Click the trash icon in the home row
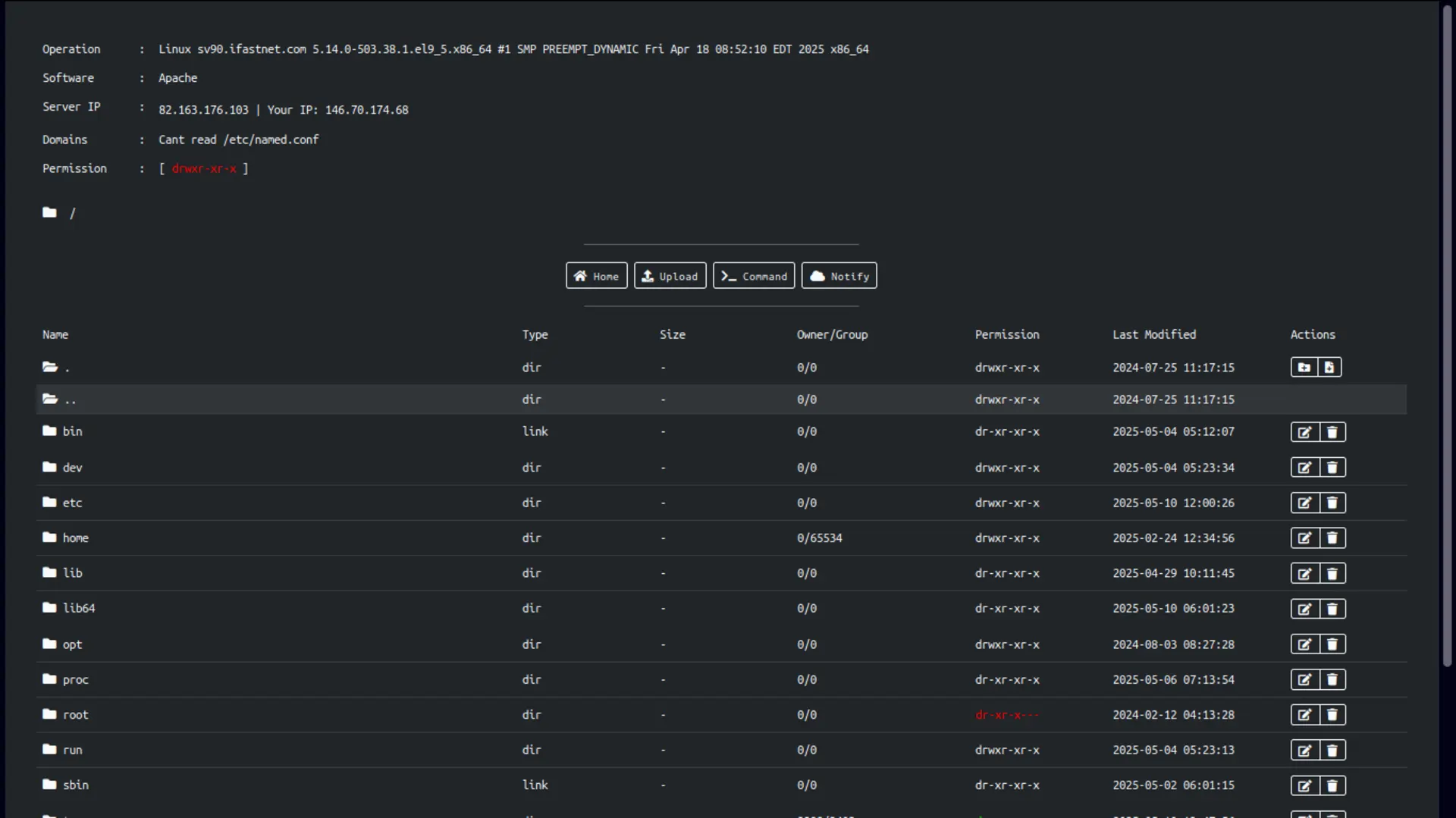Viewport: 1456px width, 818px height. pyautogui.click(x=1332, y=538)
